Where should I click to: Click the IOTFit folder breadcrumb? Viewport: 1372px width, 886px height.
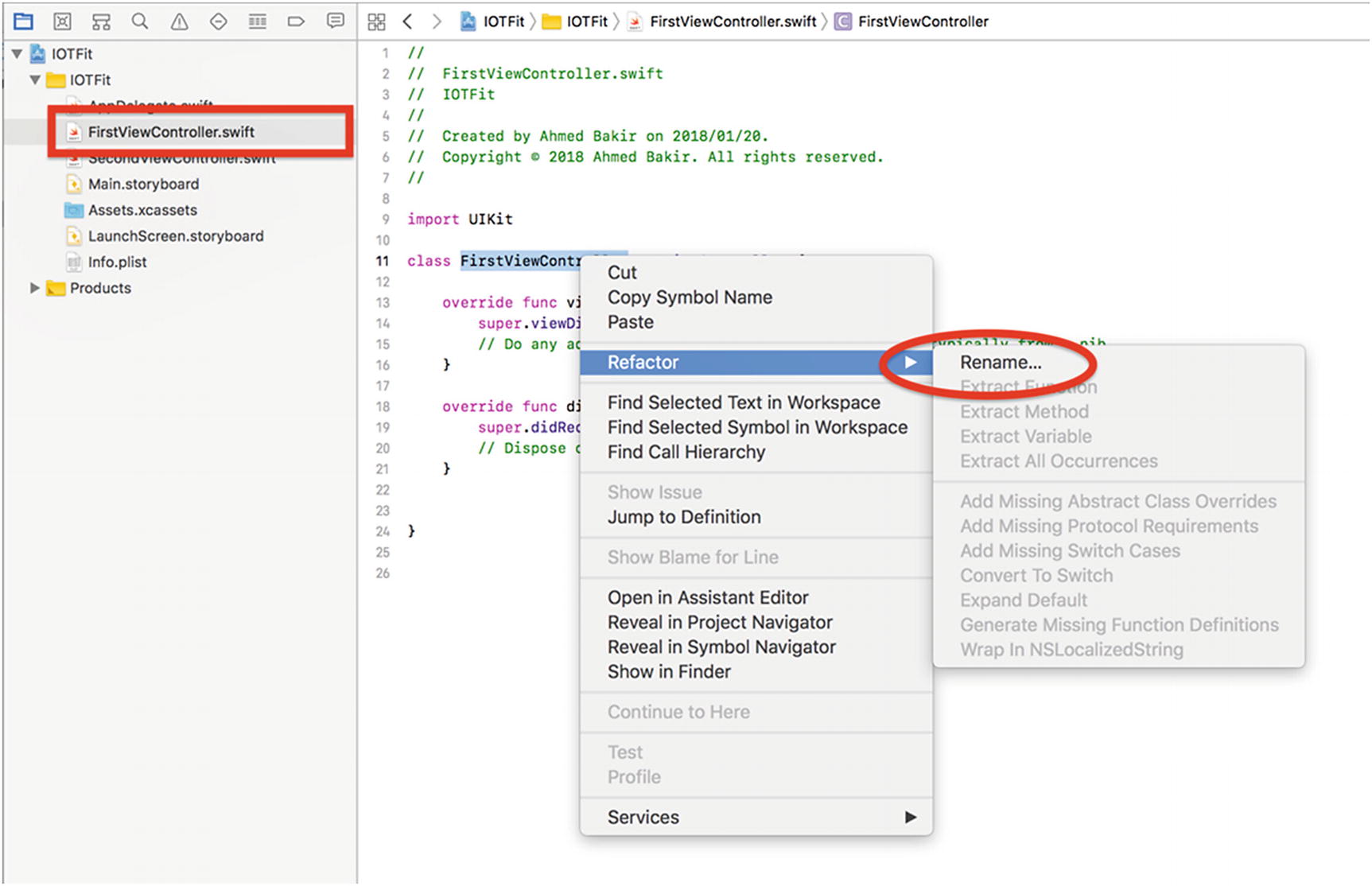575,21
